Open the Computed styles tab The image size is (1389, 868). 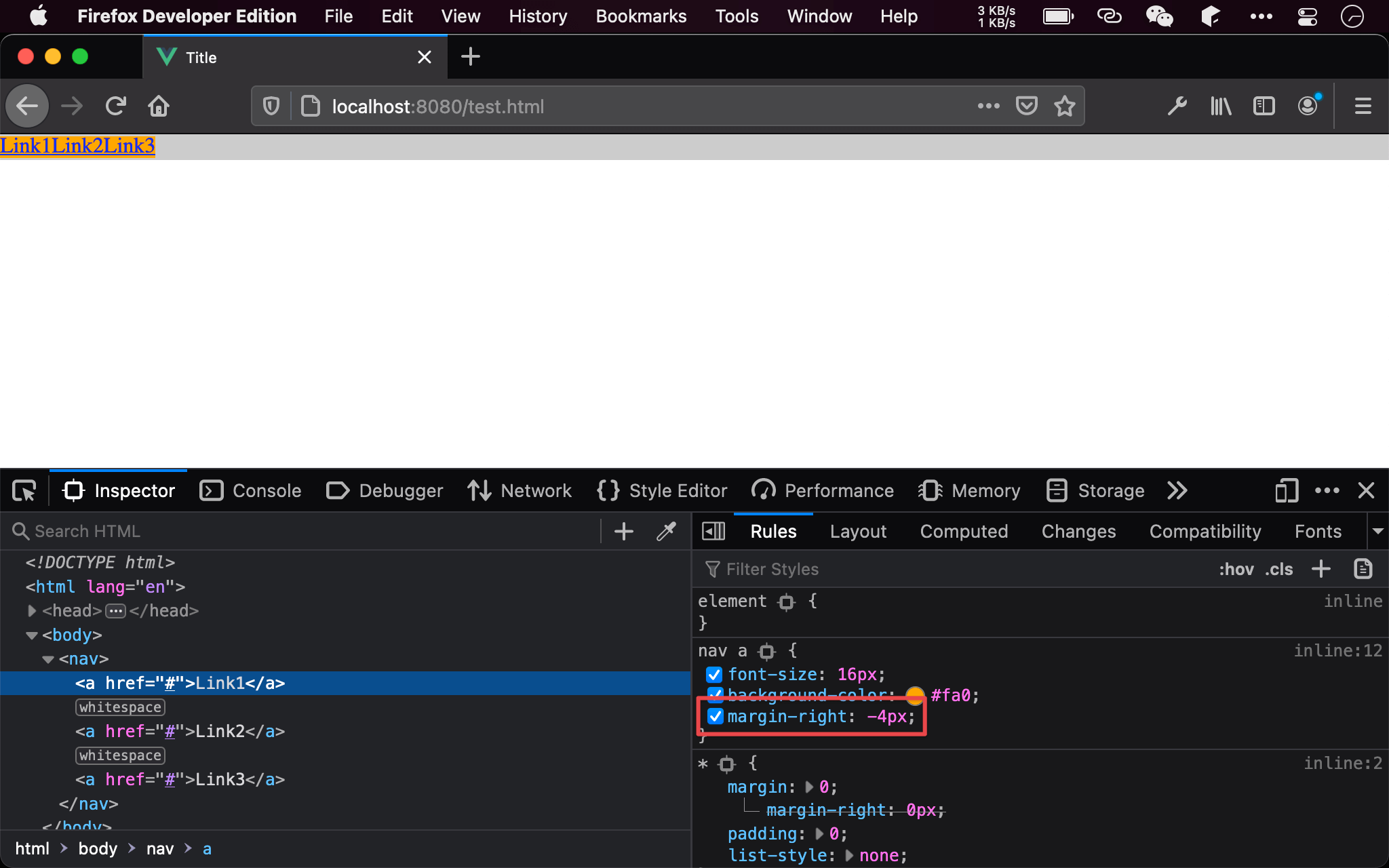click(964, 531)
